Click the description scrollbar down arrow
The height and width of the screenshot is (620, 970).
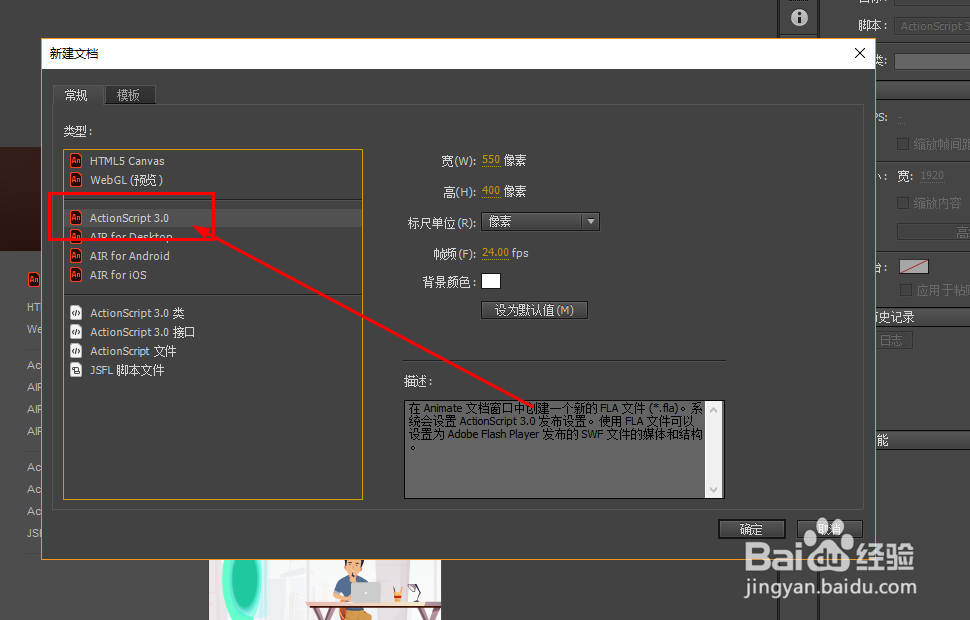713,489
